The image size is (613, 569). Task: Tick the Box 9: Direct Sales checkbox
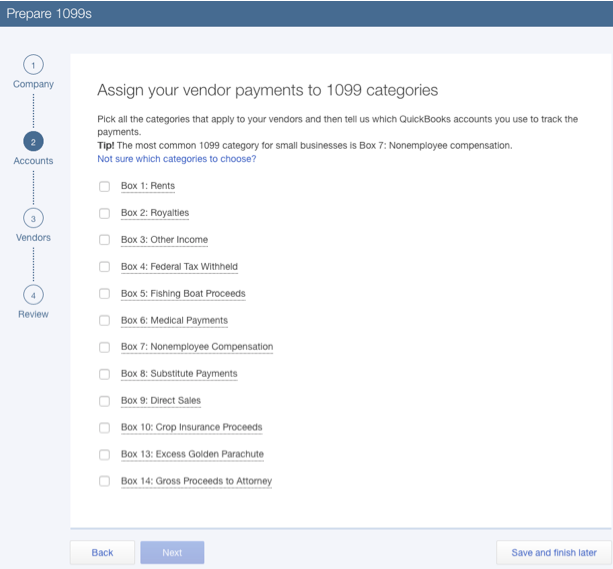[105, 401]
